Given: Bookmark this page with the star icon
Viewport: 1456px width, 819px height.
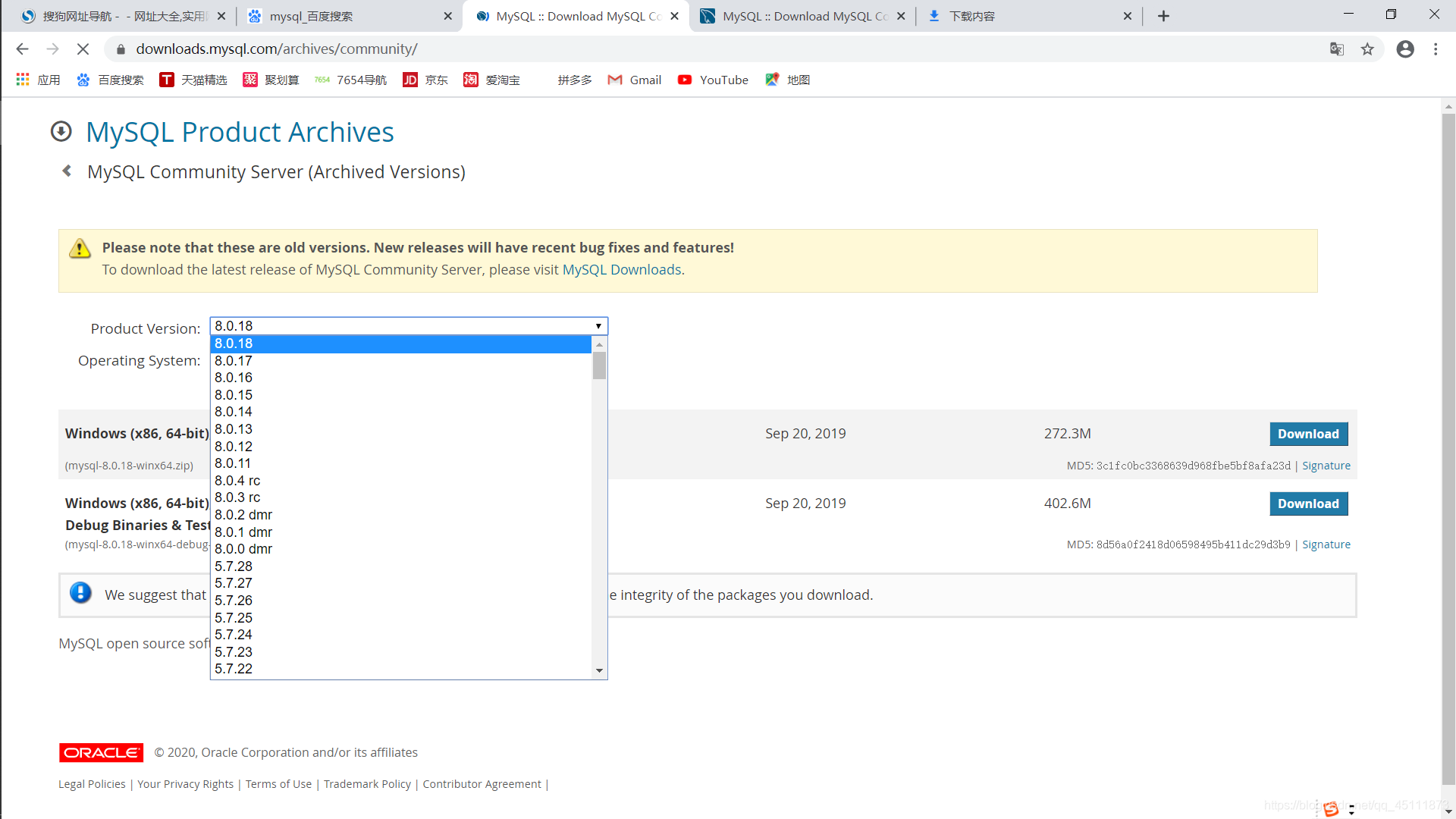Looking at the screenshot, I should (x=1367, y=49).
